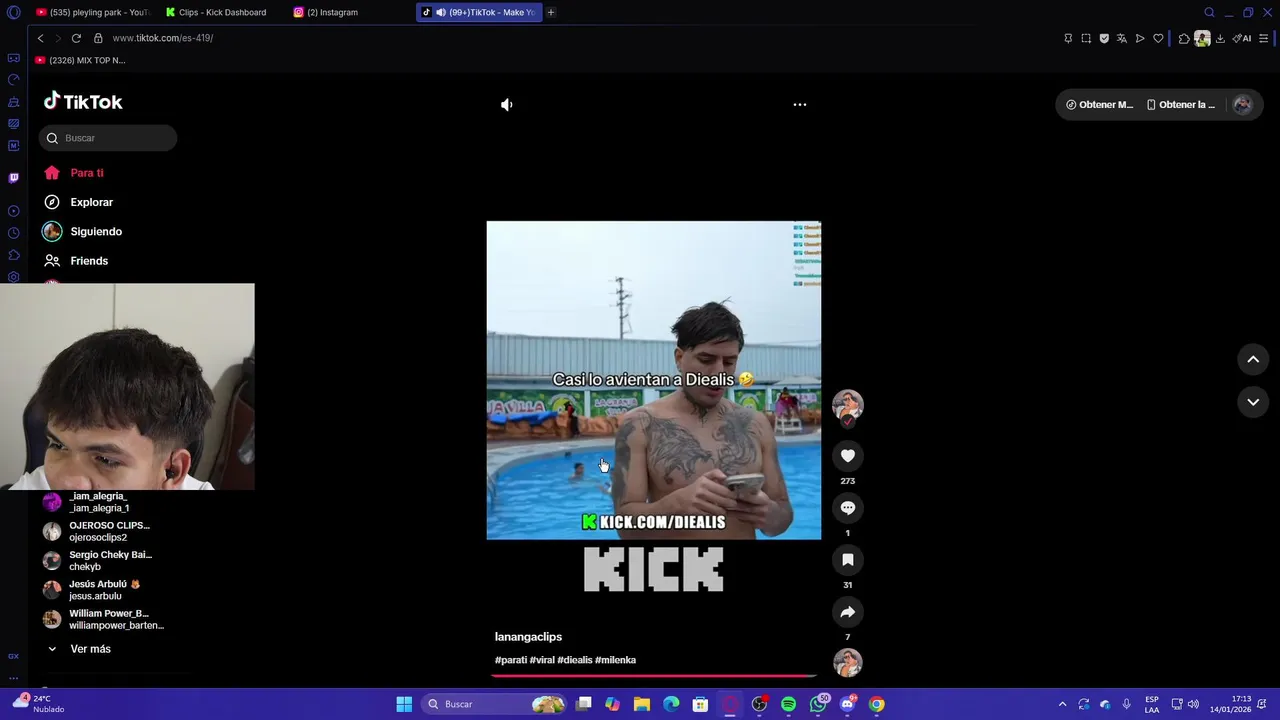
Task: Share the video with arrow icon
Action: click(x=848, y=612)
